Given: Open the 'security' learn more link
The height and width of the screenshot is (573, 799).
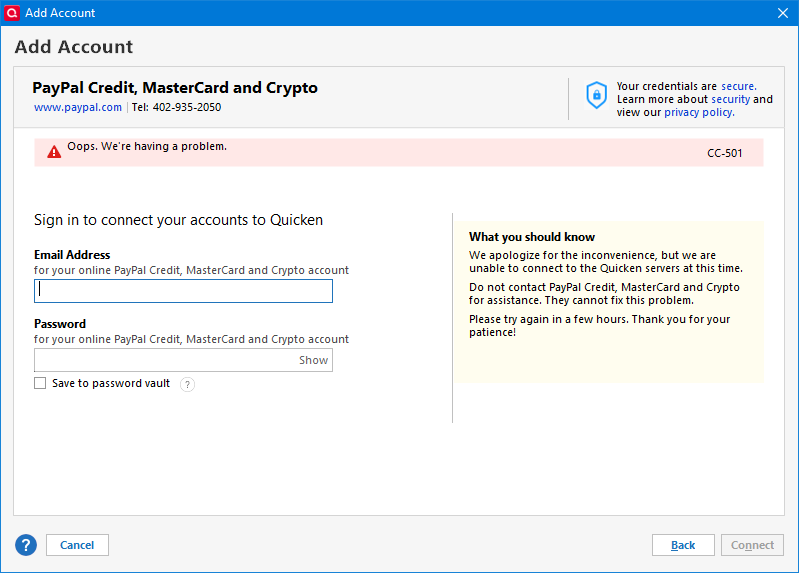Looking at the screenshot, I should point(731,99).
